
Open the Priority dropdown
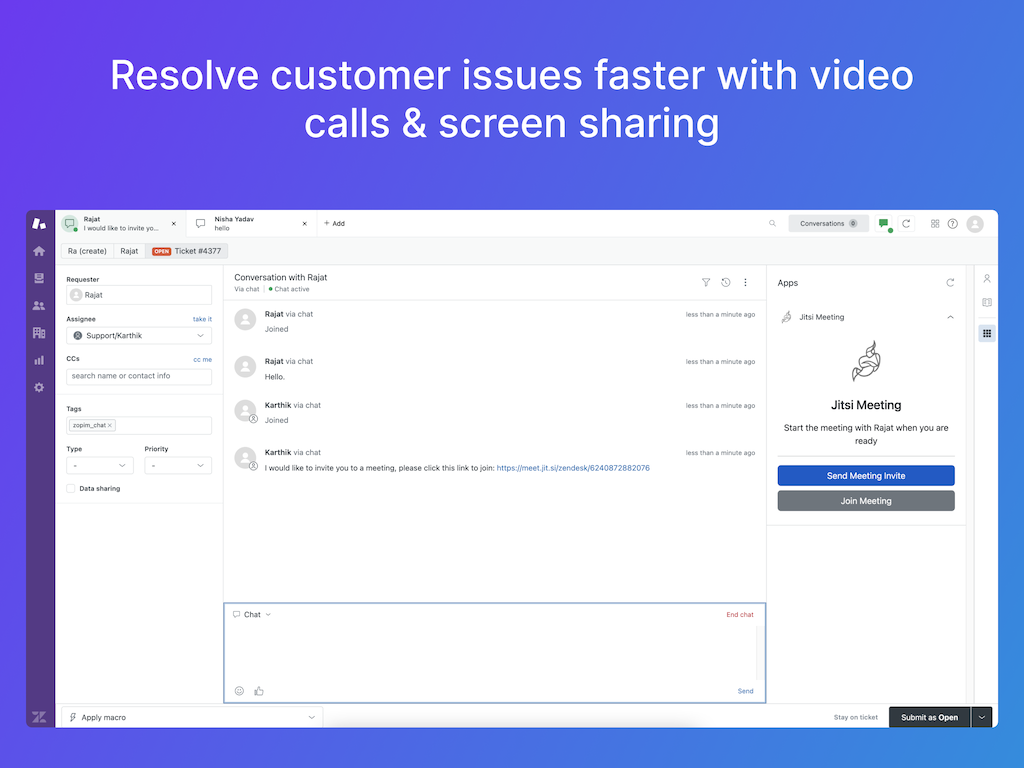[177, 466]
